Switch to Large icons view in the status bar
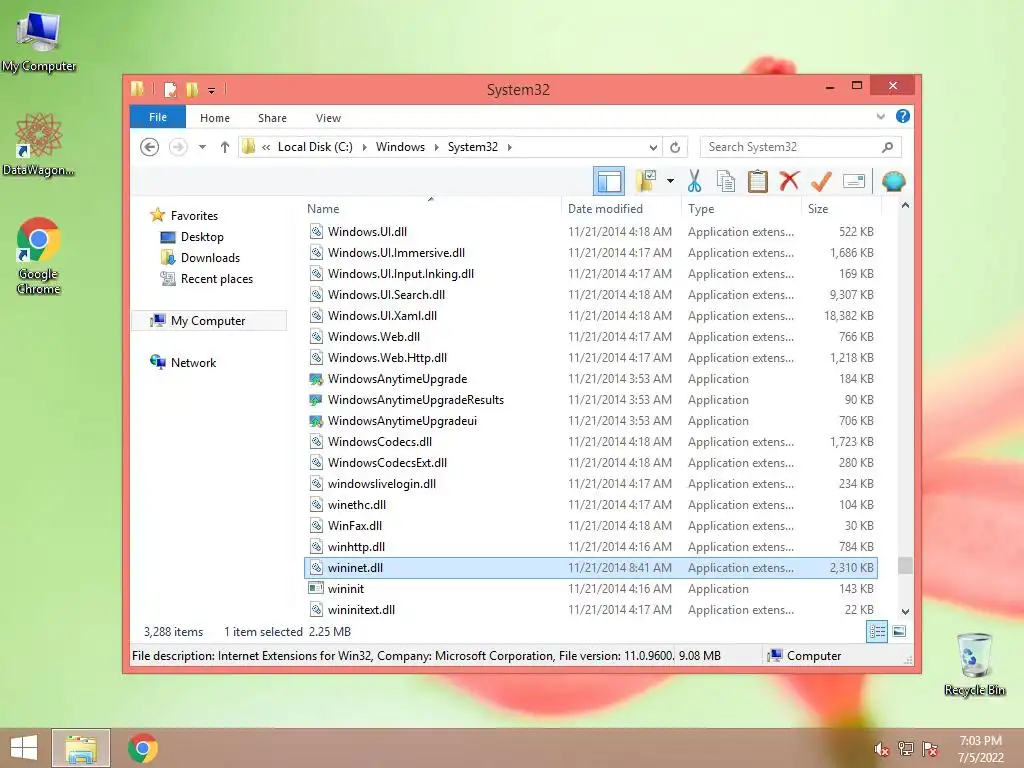Image resolution: width=1024 pixels, height=768 pixels. coord(899,632)
